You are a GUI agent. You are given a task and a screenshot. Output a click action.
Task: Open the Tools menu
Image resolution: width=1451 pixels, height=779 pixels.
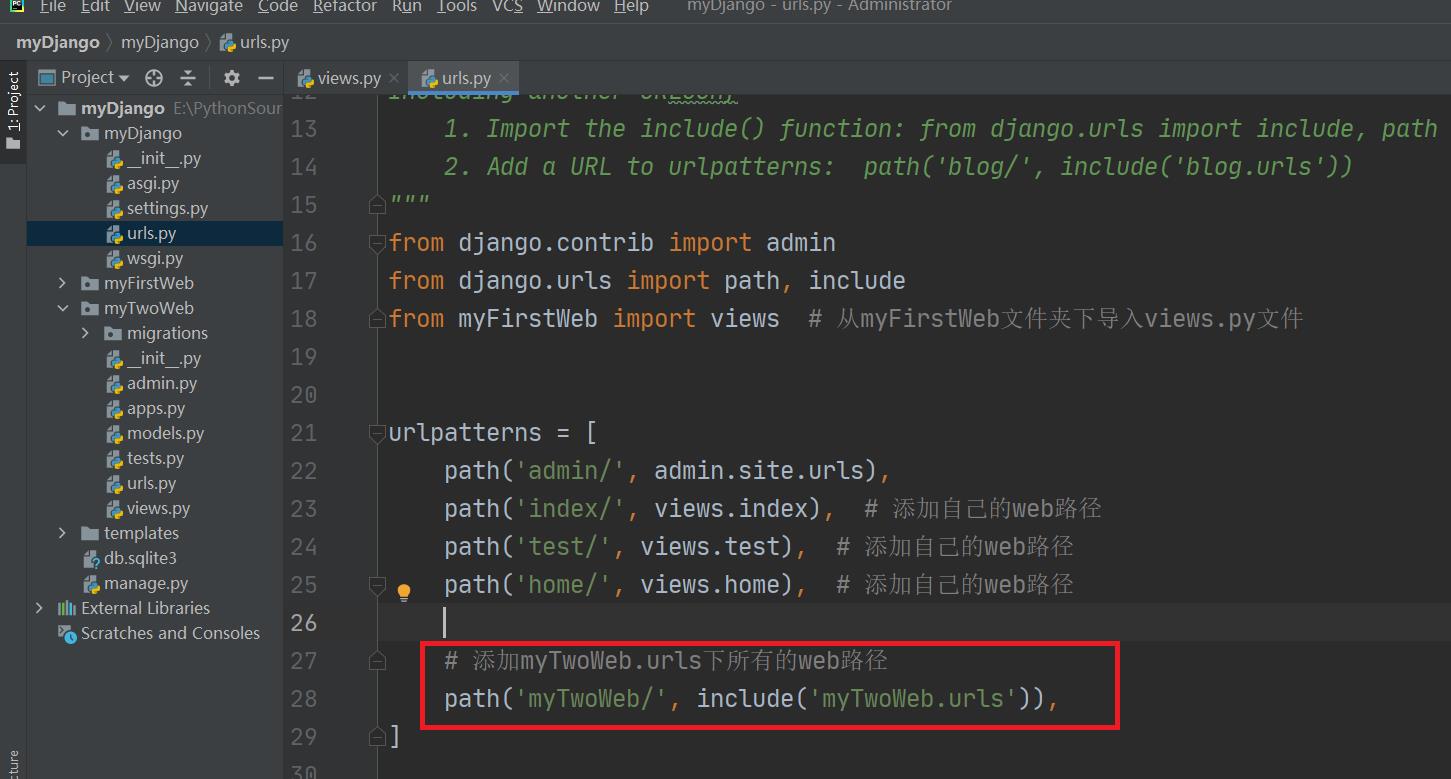[457, 6]
